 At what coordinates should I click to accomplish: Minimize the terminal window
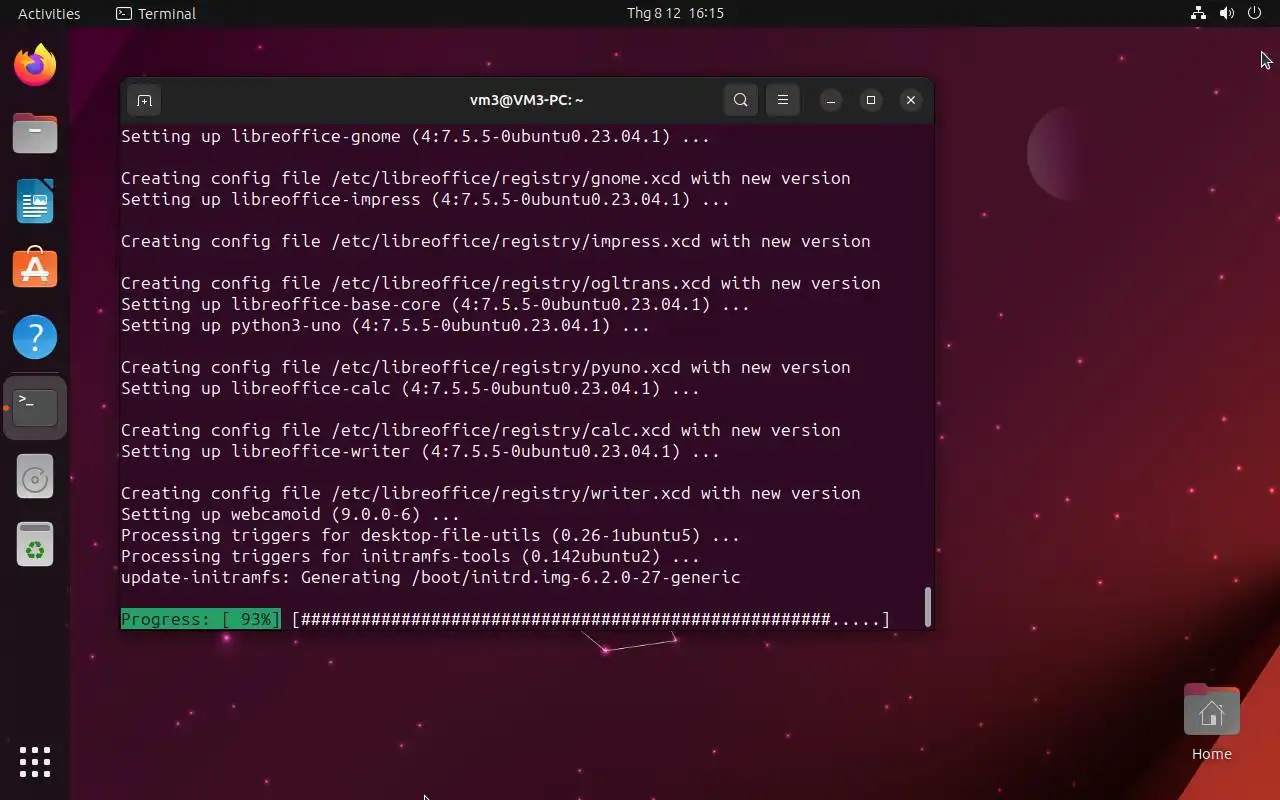[x=831, y=100]
